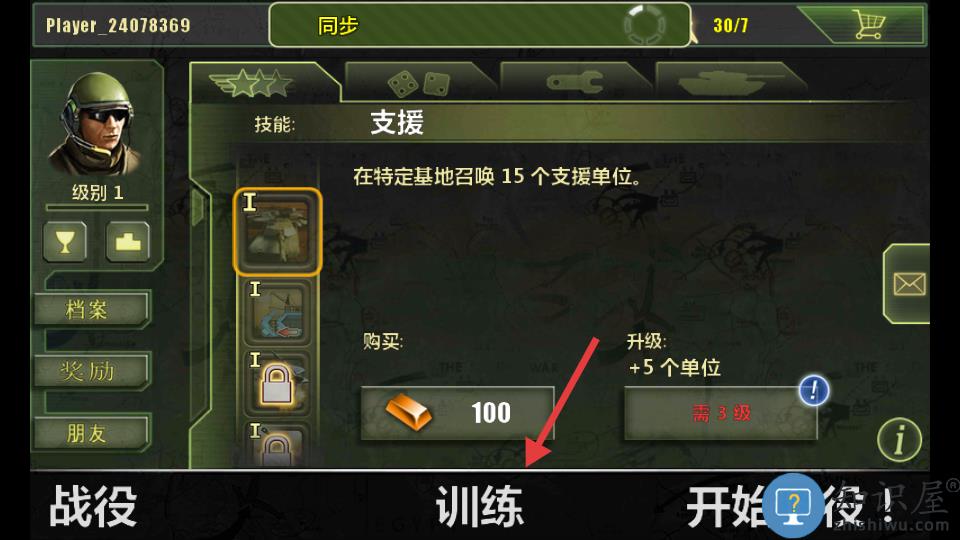The height and width of the screenshot is (540, 960).
Task: Switch to the dice tab
Action: (x=419, y=83)
